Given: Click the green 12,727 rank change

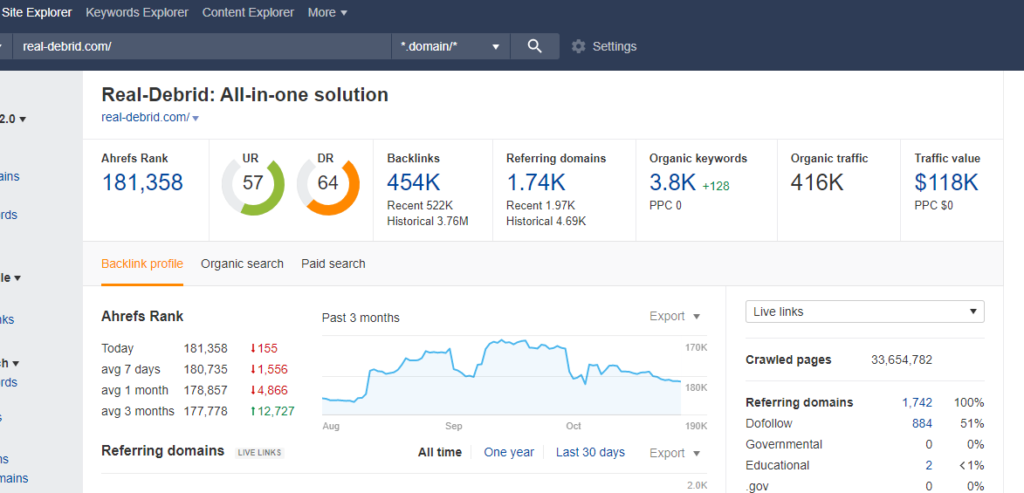Looking at the screenshot, I should pos(272,411).
